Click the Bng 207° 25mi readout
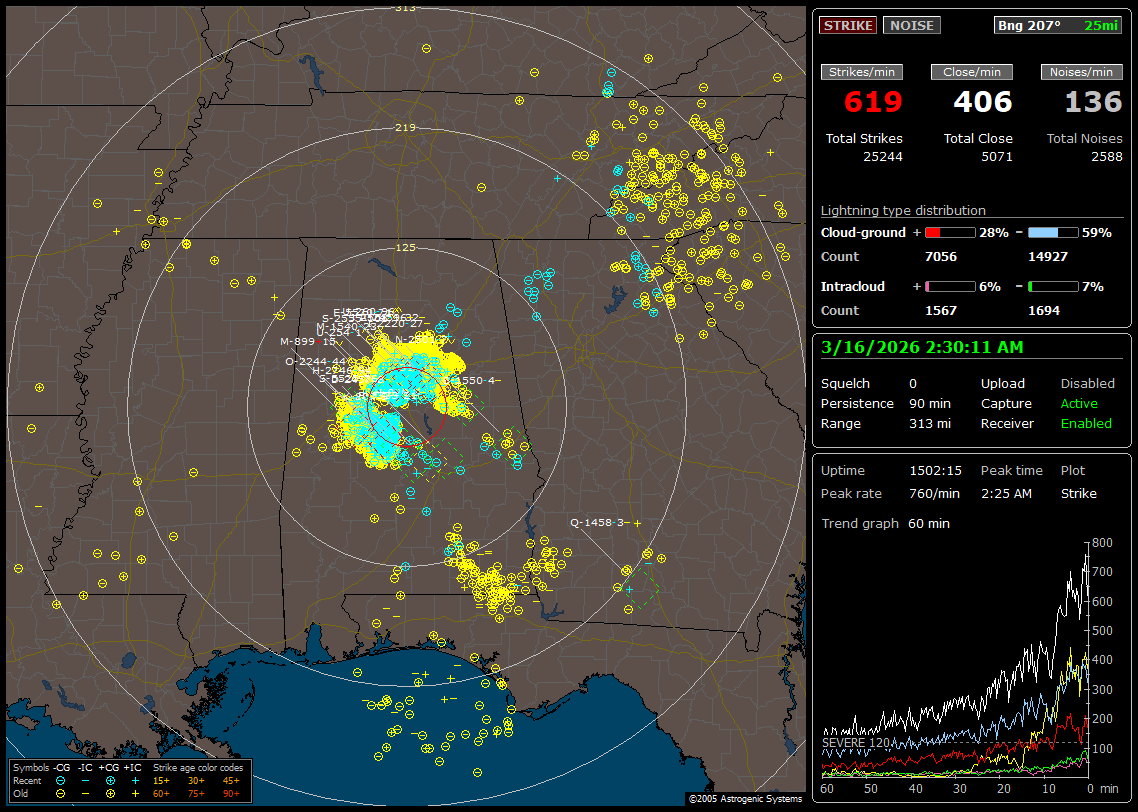Screen dimensions: 1138x812 1058,26
